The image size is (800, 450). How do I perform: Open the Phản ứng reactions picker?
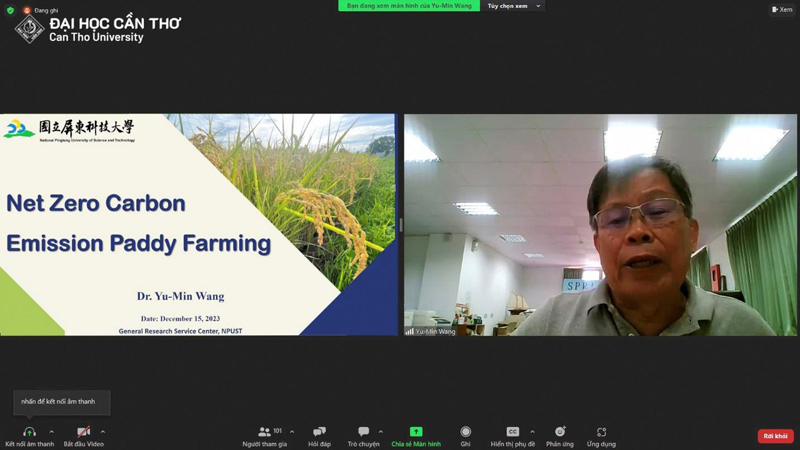coord(560,432)
